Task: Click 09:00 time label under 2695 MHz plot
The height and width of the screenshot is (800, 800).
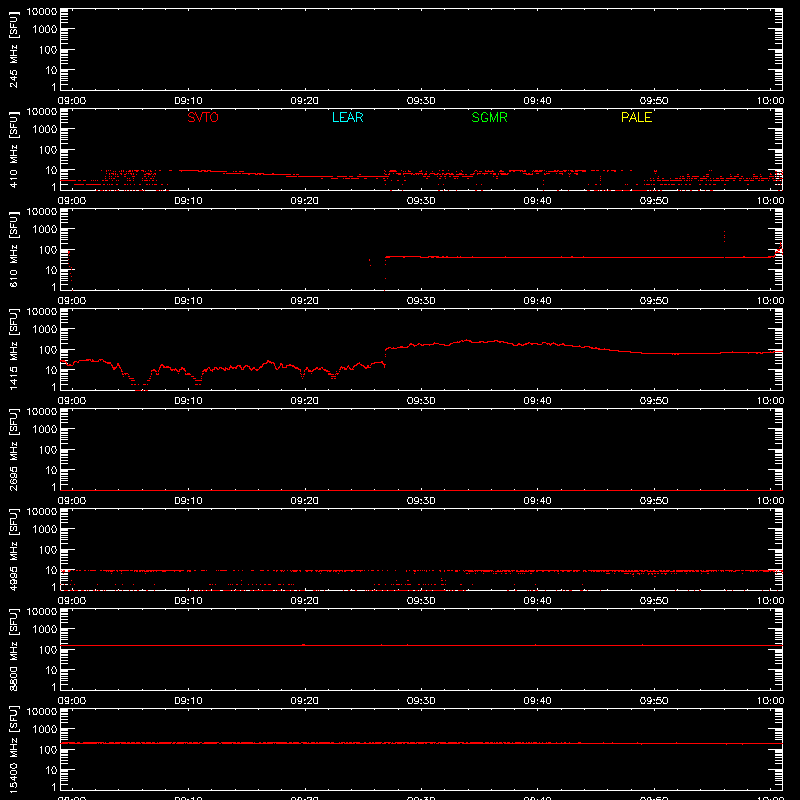Action: (71, 501)
